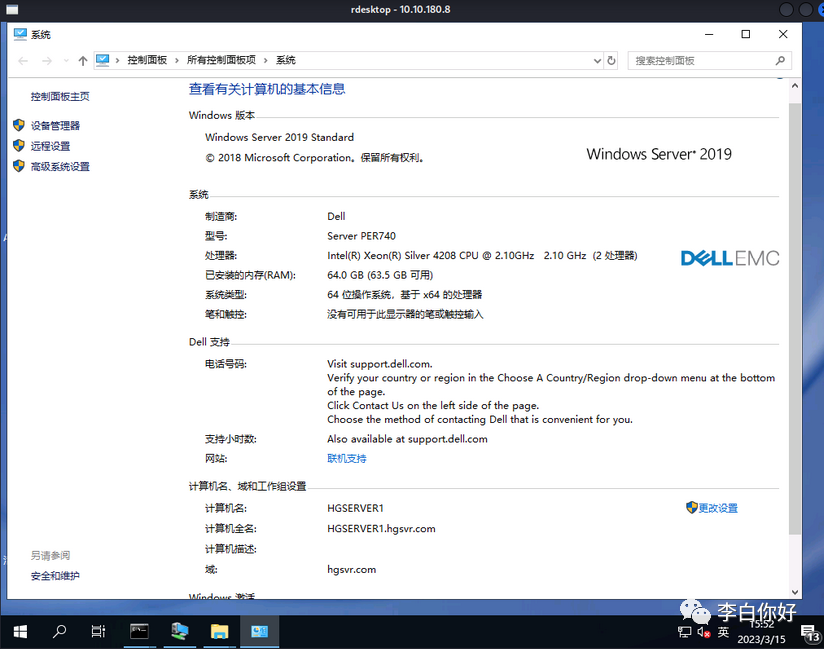Click scrollbar up arrow
The height and width of the screenshot is (649, 824).
point(795,86)
